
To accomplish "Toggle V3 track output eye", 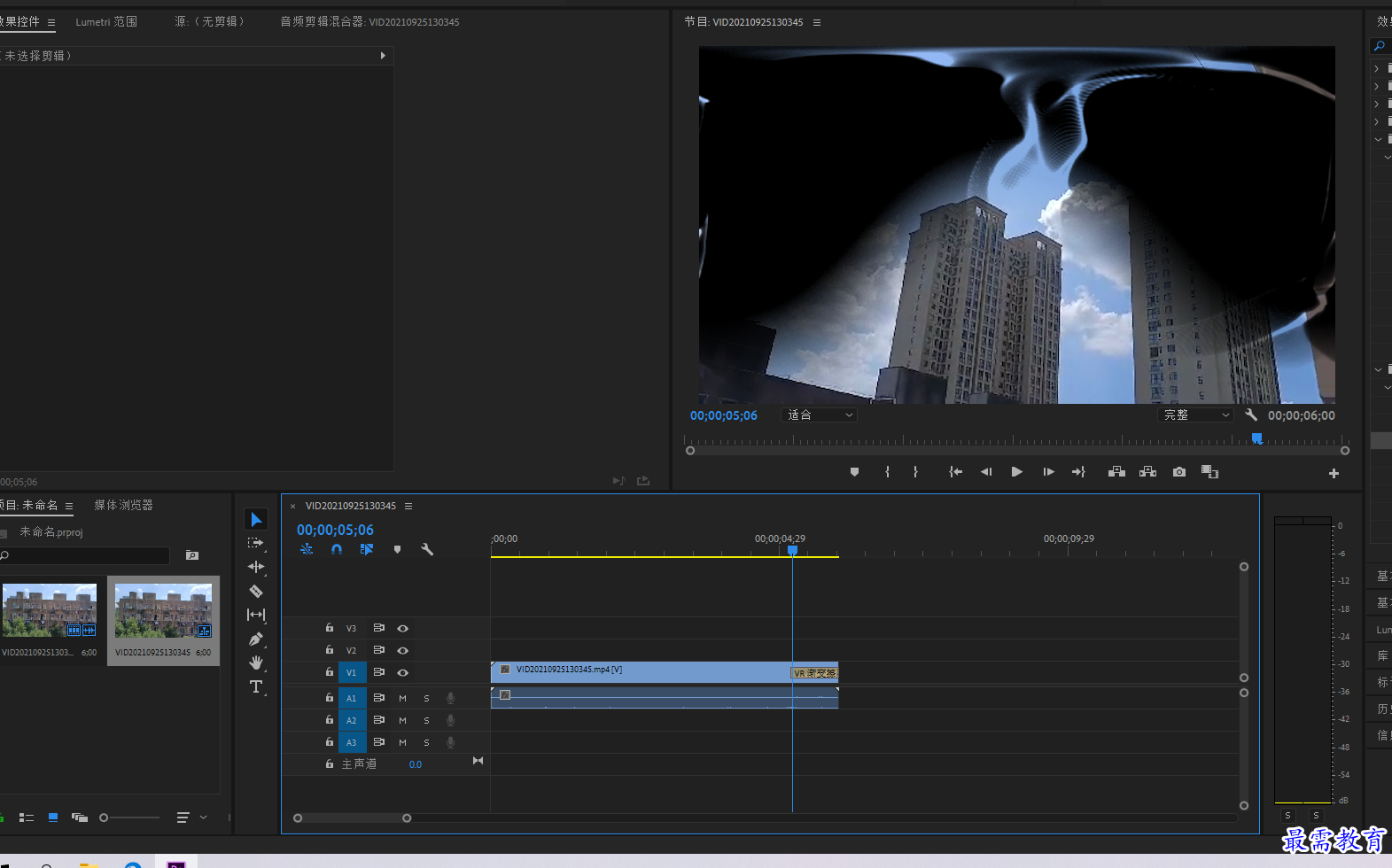I will [x=402, y=628].
